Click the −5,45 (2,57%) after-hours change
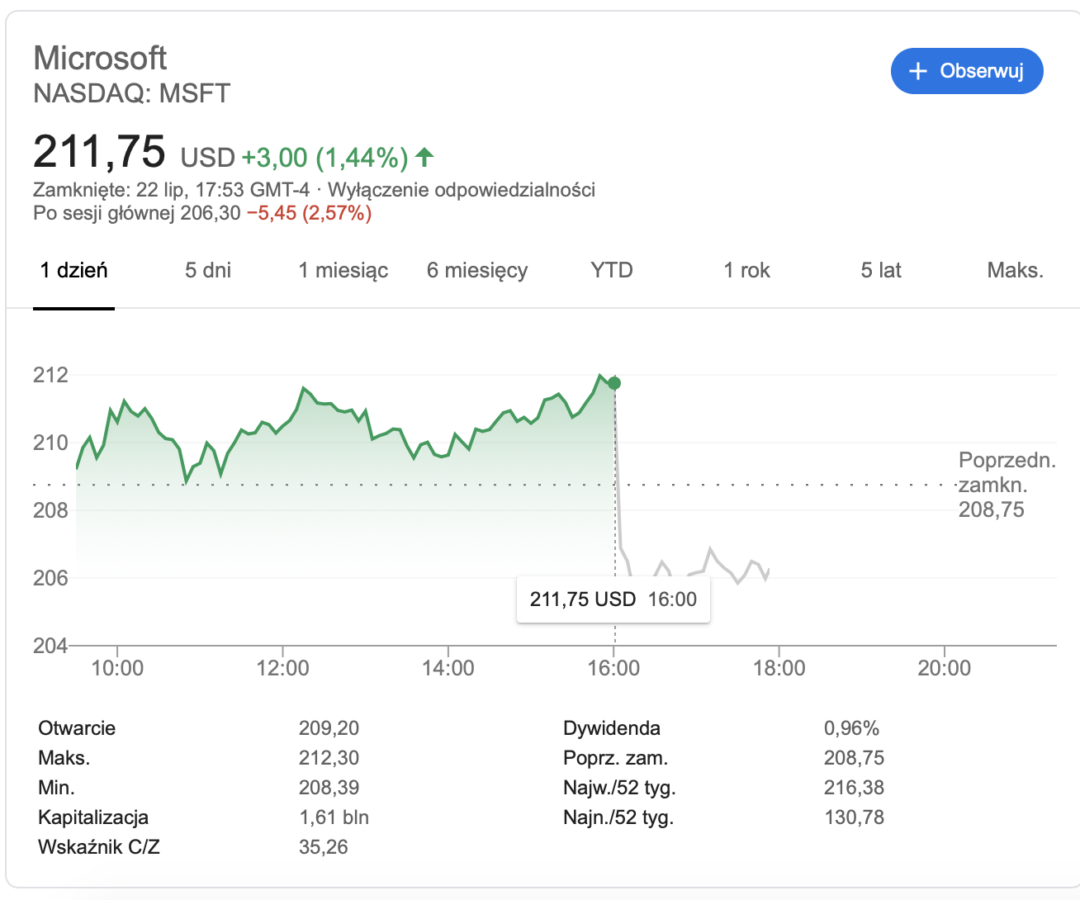The width and height of the screenshot is (1080, 900). coord(309,213)
